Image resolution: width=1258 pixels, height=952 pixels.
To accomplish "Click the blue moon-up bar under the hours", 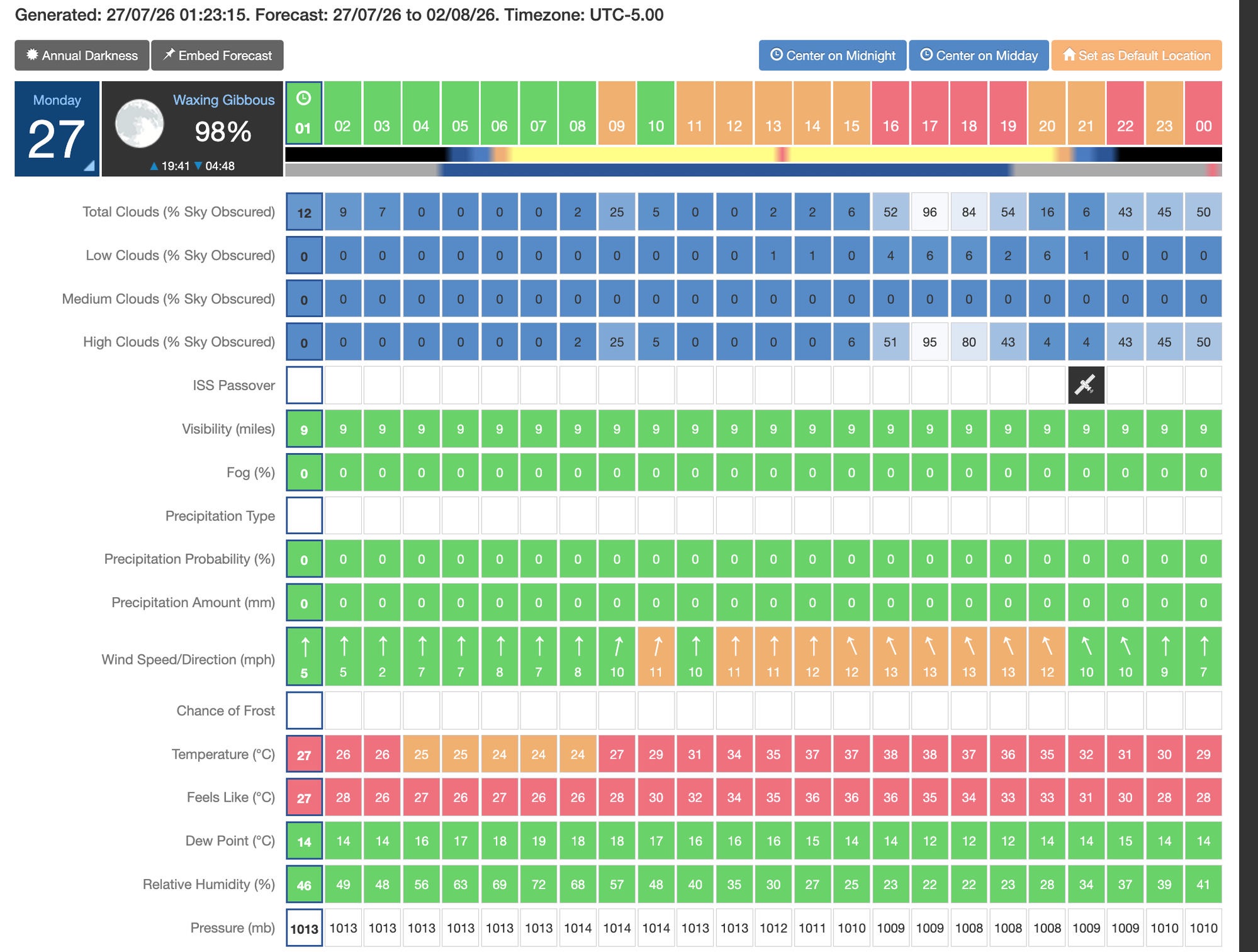I will pyautogui.click(x=724, y=170).
